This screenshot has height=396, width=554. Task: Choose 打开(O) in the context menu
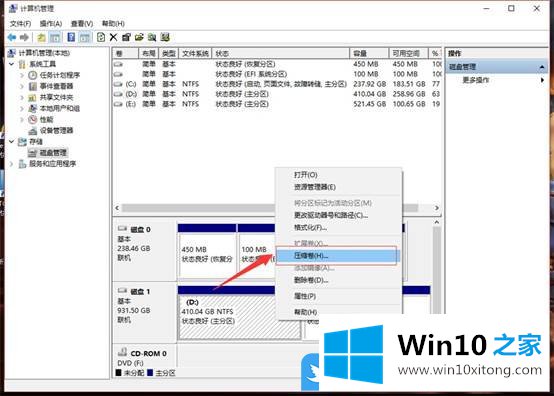338,175
